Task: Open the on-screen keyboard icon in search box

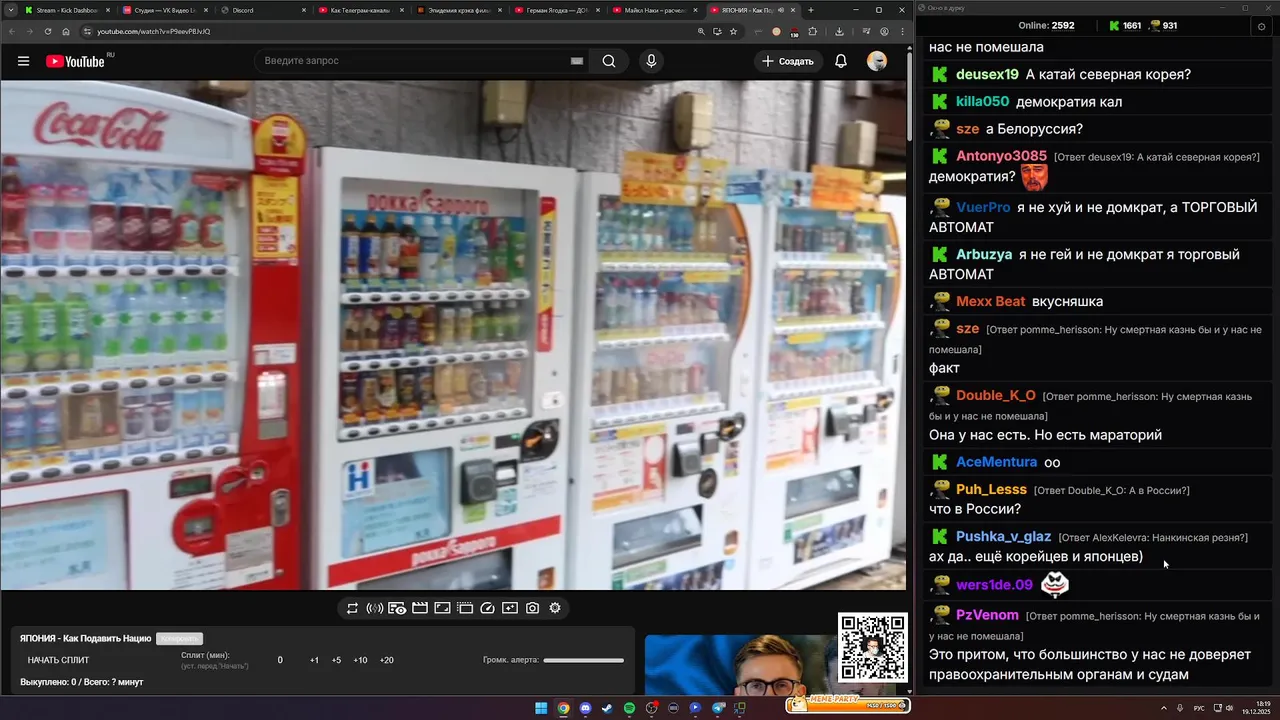Action: pos(576,61)
